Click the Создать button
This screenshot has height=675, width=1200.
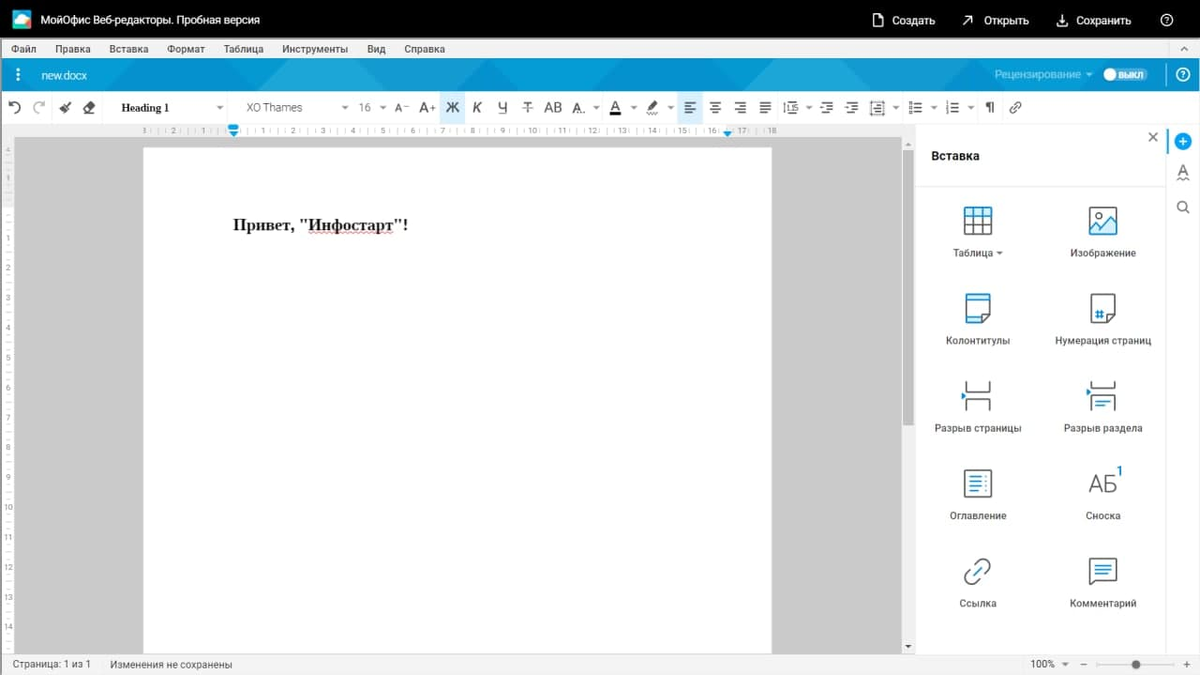point(903,20)
